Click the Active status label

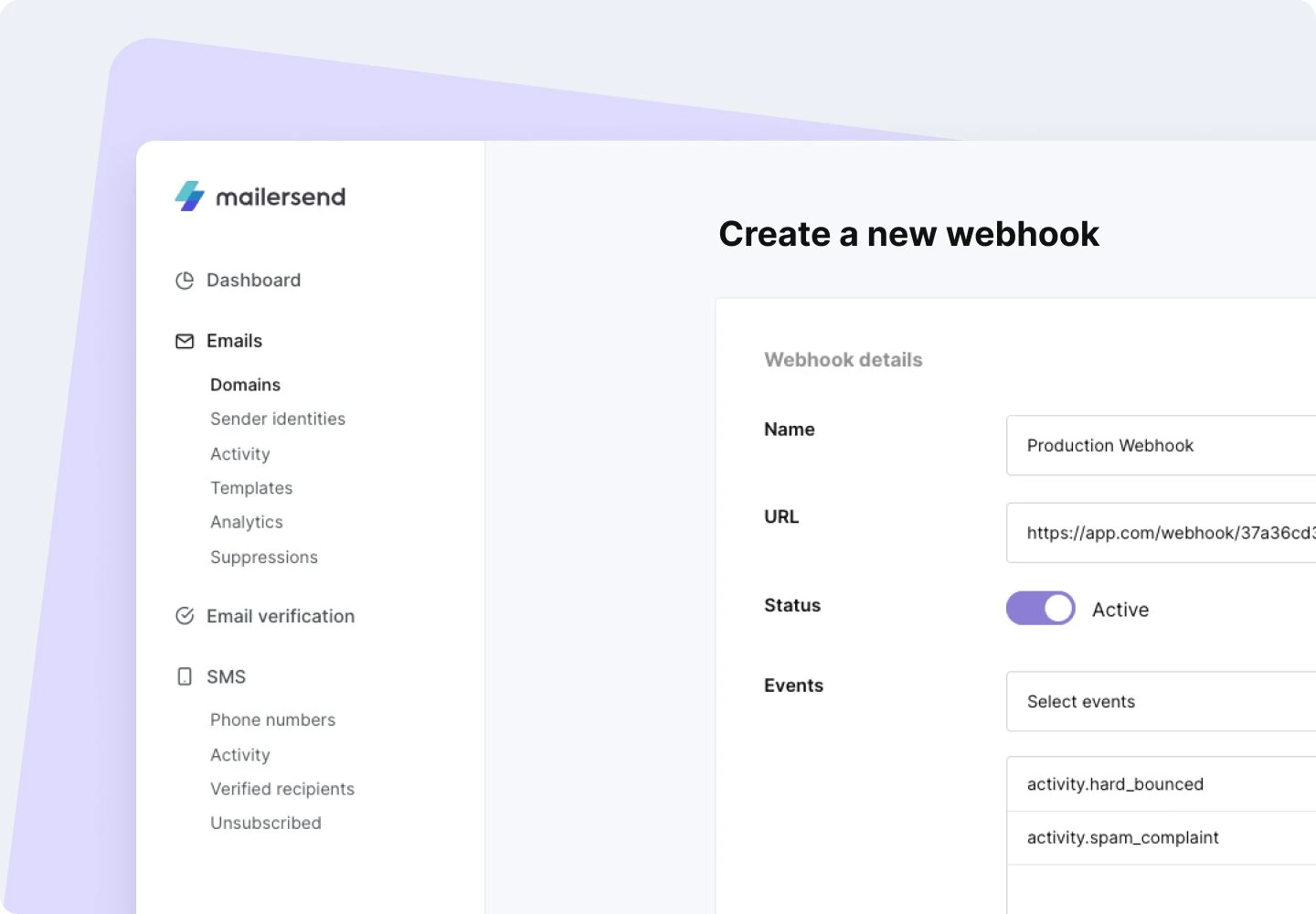(x=1120, y=610)
